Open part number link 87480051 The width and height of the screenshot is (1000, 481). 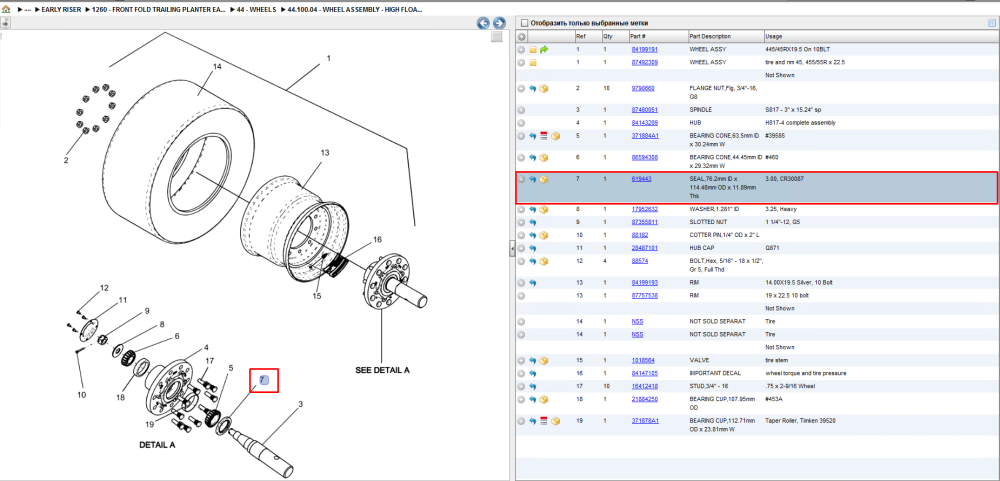click(644, 110)
